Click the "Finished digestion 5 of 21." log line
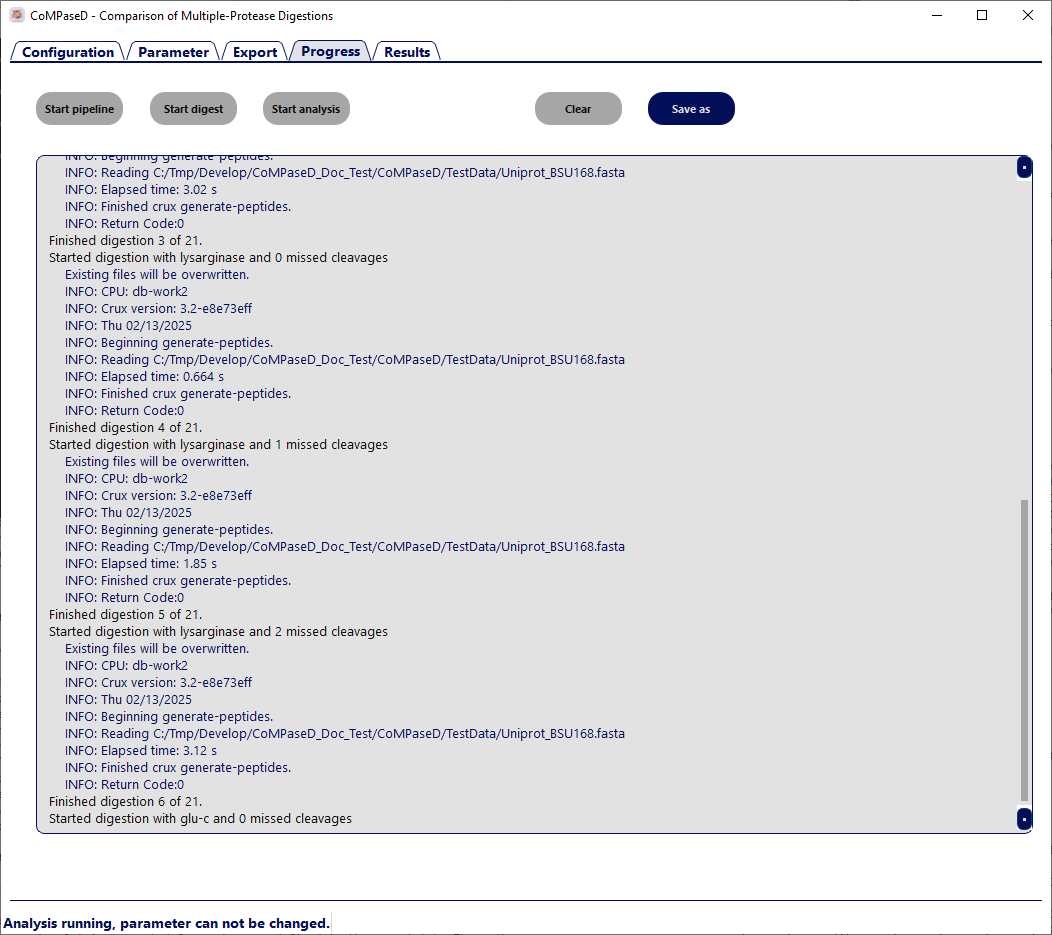The width and height of the screenshot is (1052, 935). (x=126, y=615)
